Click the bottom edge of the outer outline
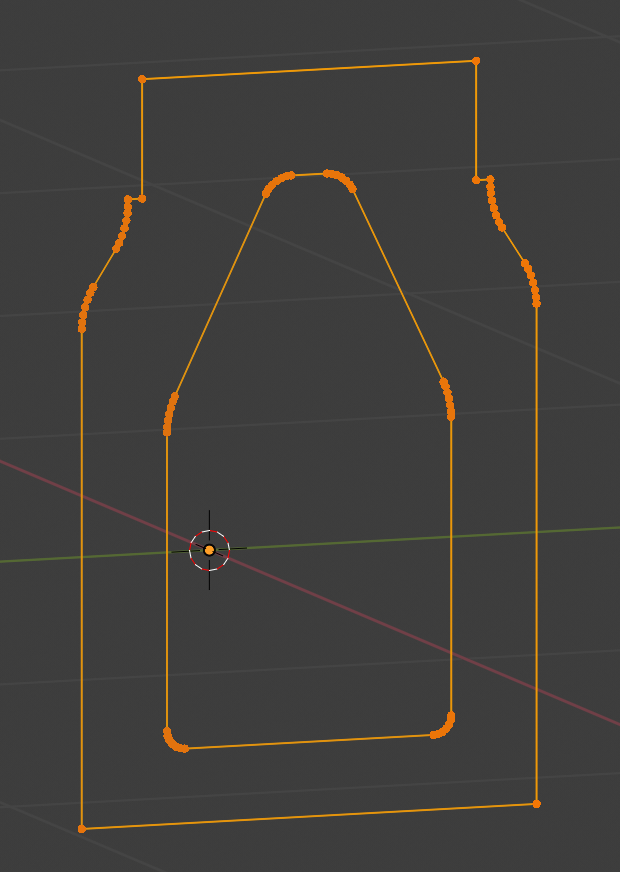620x872 pixels. 309,816
